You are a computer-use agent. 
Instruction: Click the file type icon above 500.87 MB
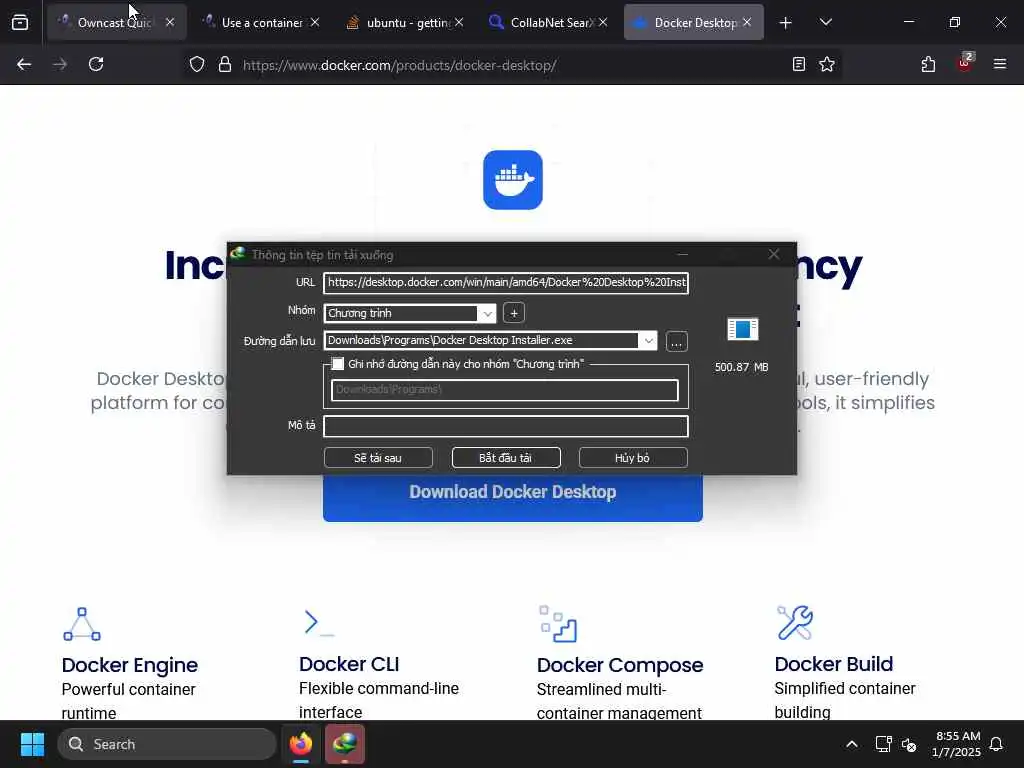(x=743, y=329)
